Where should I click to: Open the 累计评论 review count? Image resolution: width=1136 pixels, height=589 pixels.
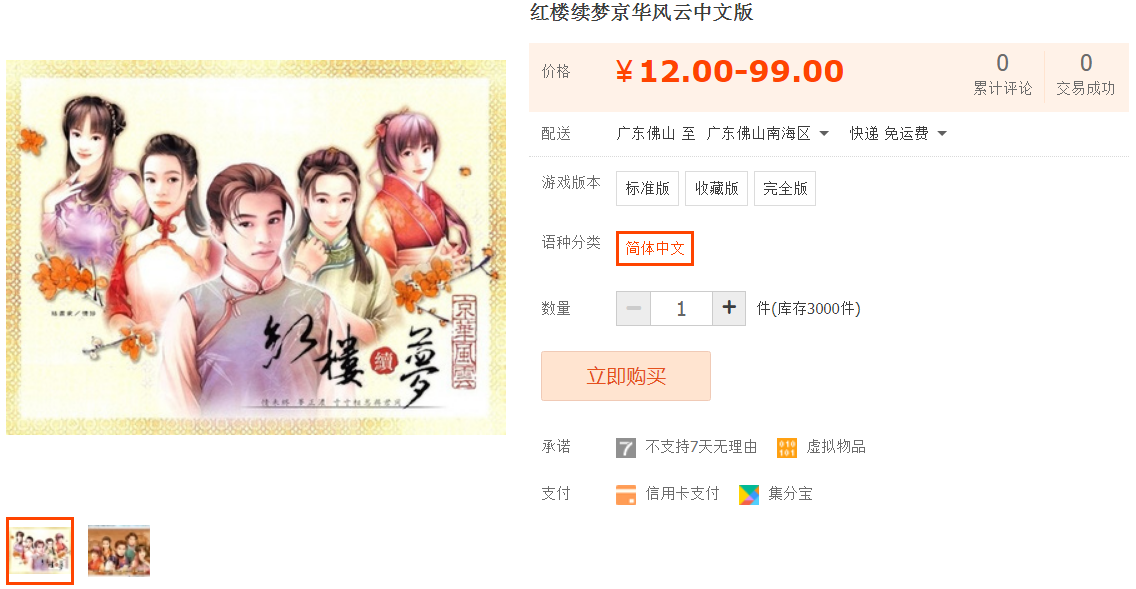tap(1002, 75)
